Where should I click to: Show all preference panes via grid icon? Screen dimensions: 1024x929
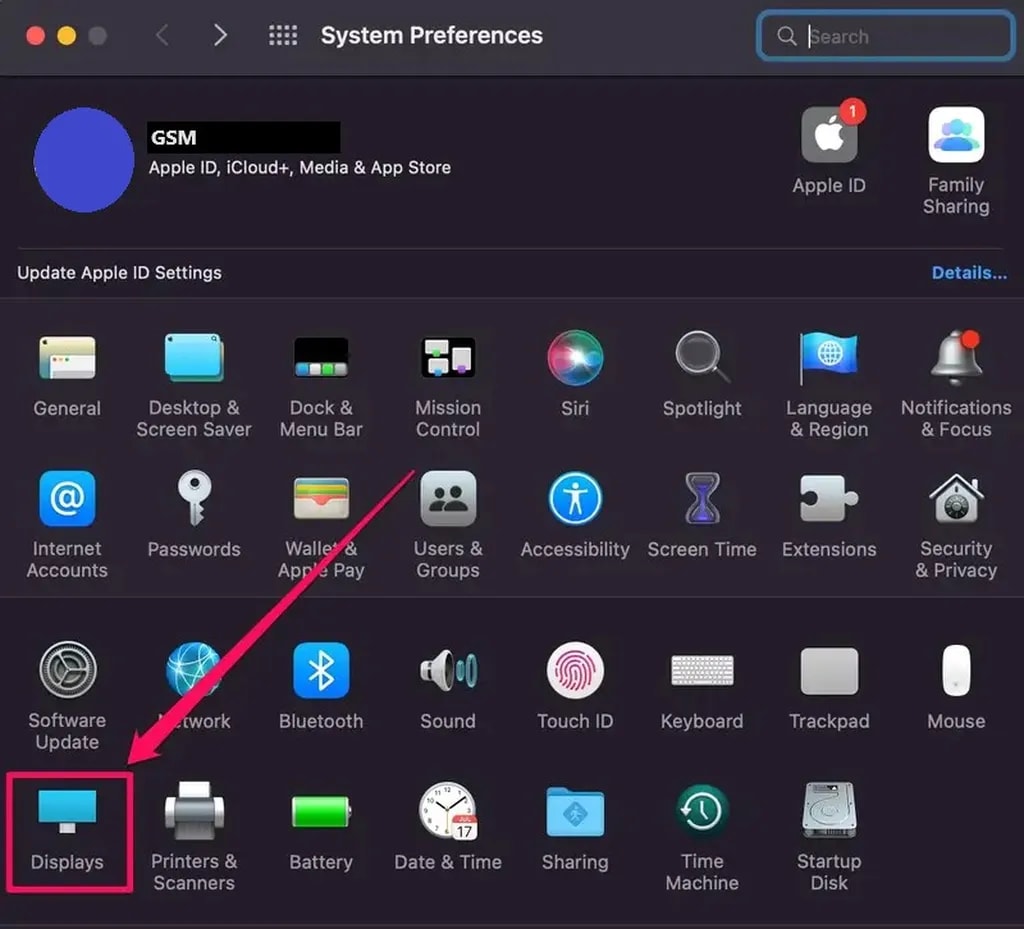point(283,35)
